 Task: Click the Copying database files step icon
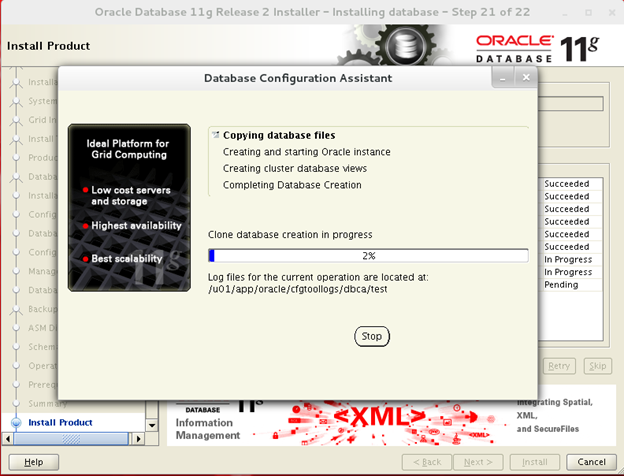(x=215, y=135)
